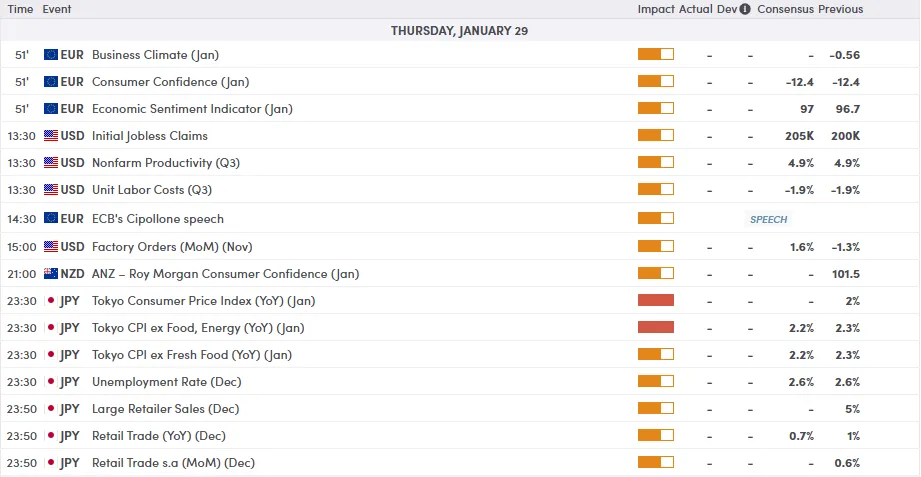Click the US flag beside Initial Jobless Claims

[x=50, y=136]
